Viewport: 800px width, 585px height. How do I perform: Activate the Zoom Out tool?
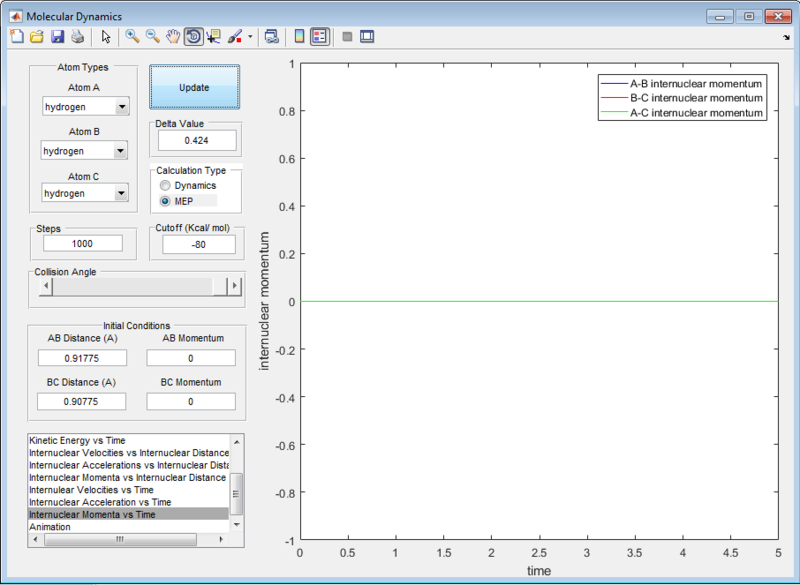[x=153, y=37]
